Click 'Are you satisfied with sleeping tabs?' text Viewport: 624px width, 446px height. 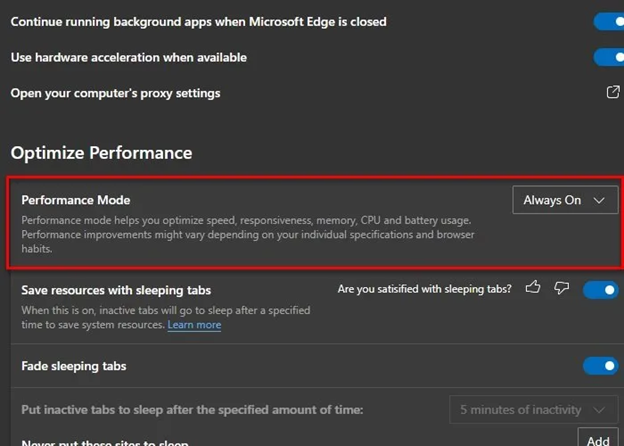[425, 289]
